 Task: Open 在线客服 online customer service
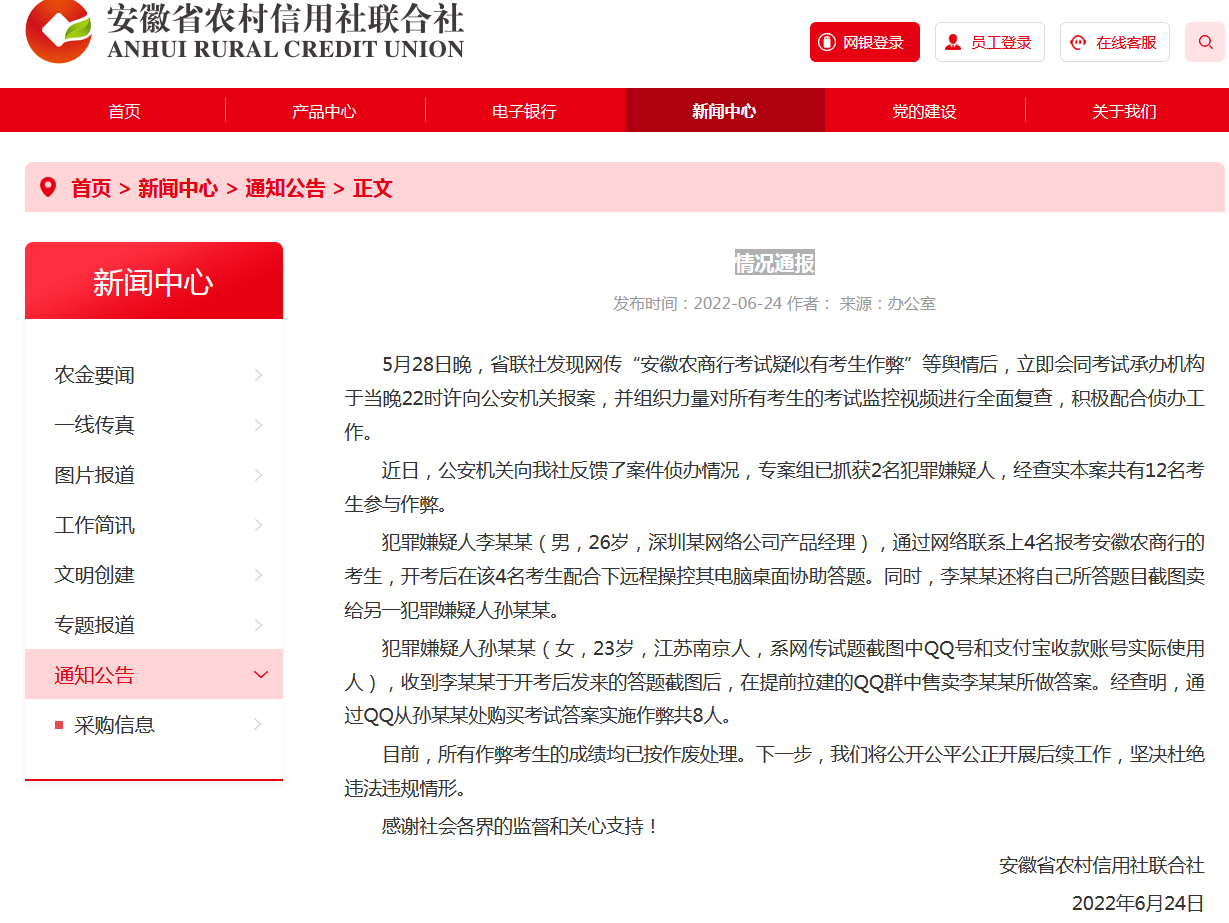(1115, 42)
